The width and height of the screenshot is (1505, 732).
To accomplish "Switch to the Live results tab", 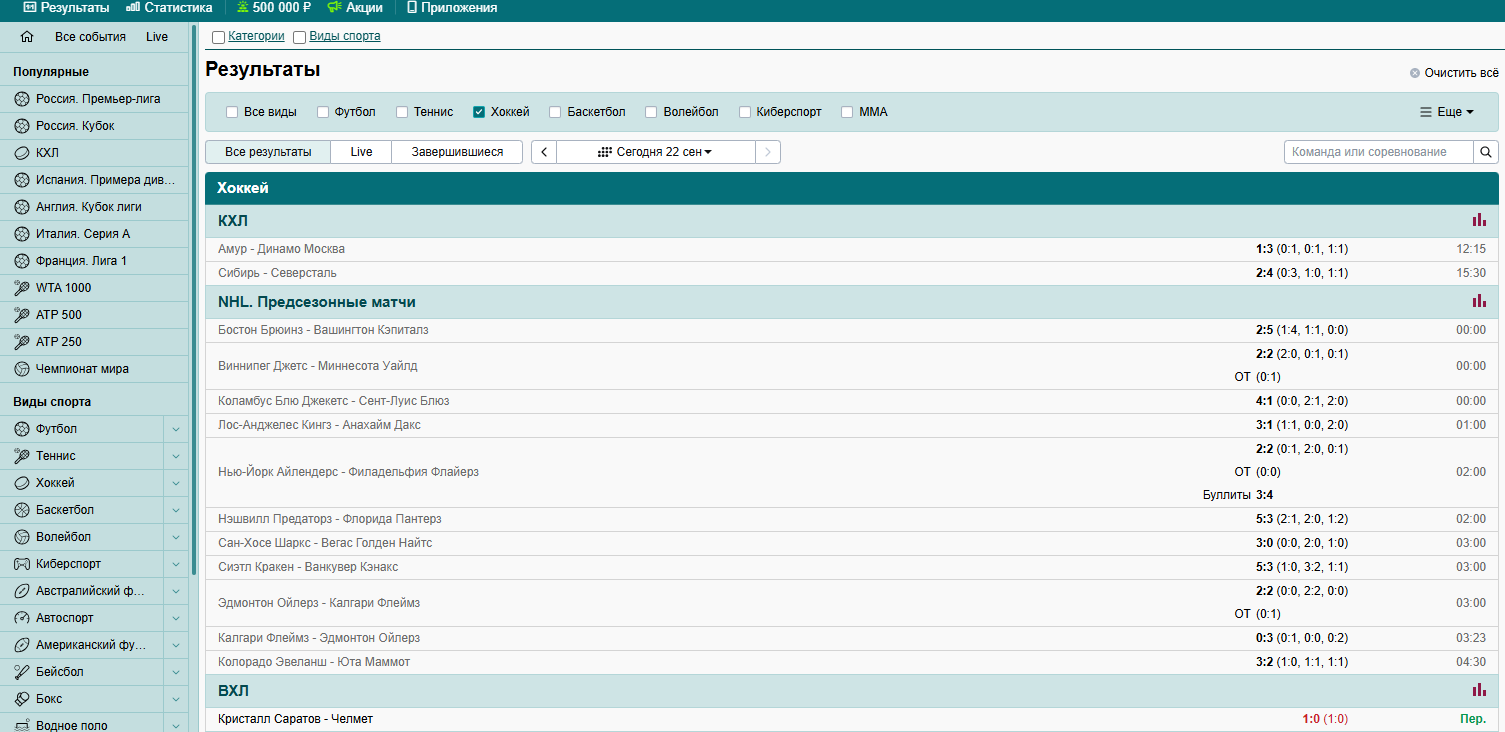I will coord(361,152).
